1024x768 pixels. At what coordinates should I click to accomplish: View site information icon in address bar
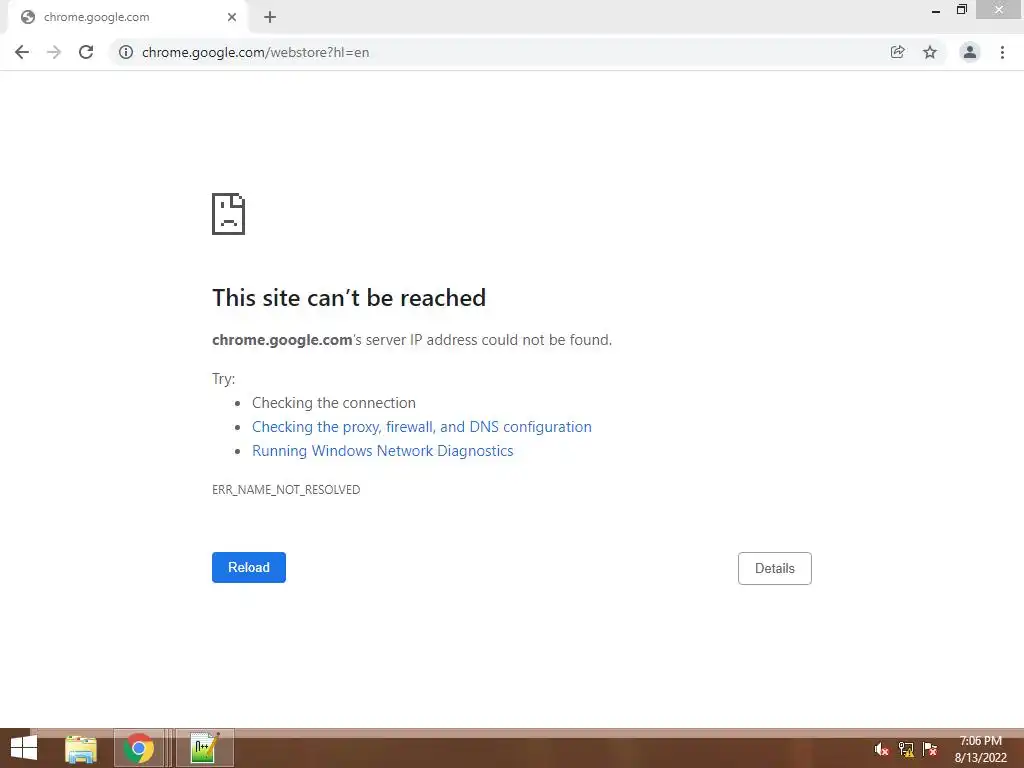tap(126, 52)
